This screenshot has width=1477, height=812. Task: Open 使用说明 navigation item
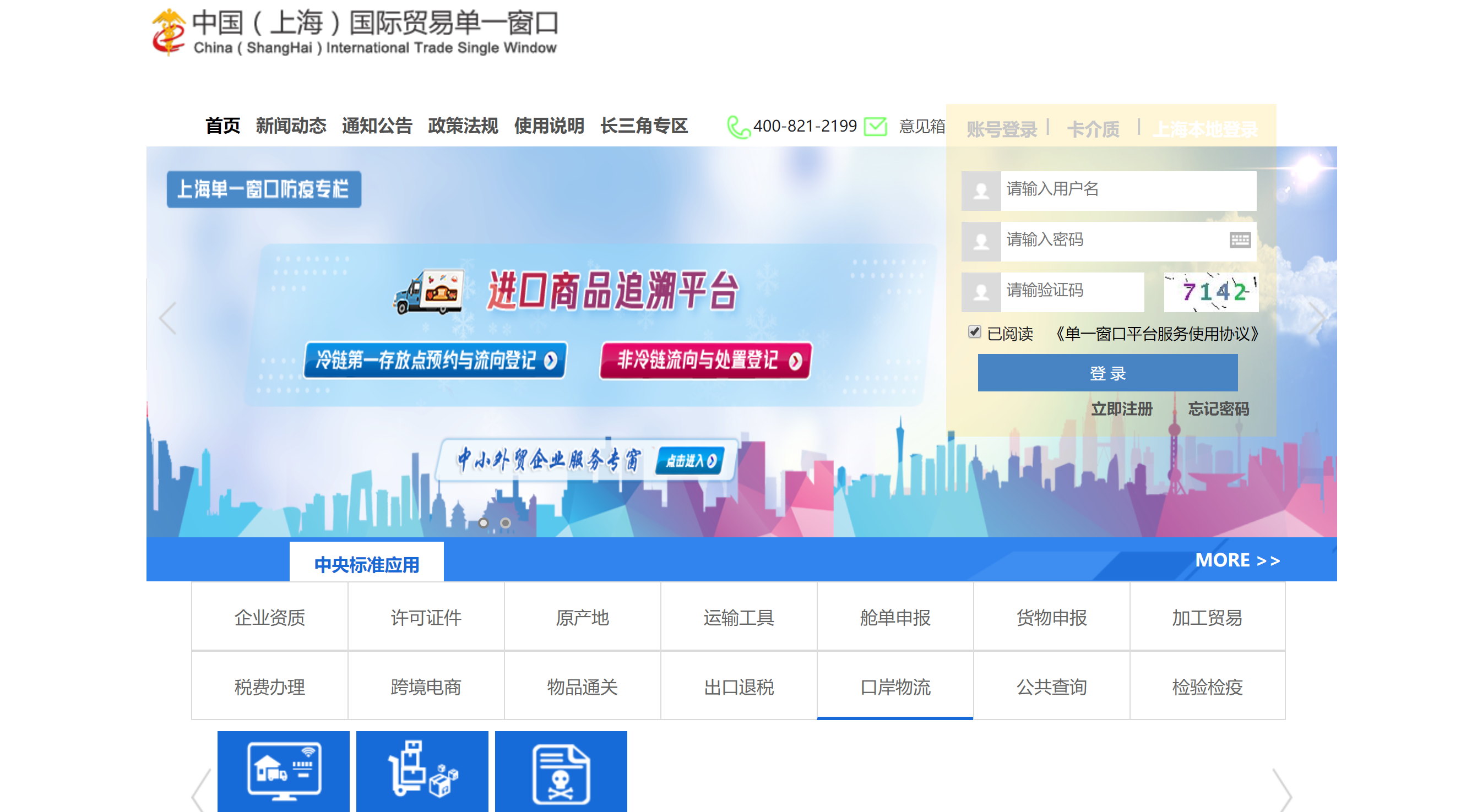pyautogui.click(x=549, y=126)
